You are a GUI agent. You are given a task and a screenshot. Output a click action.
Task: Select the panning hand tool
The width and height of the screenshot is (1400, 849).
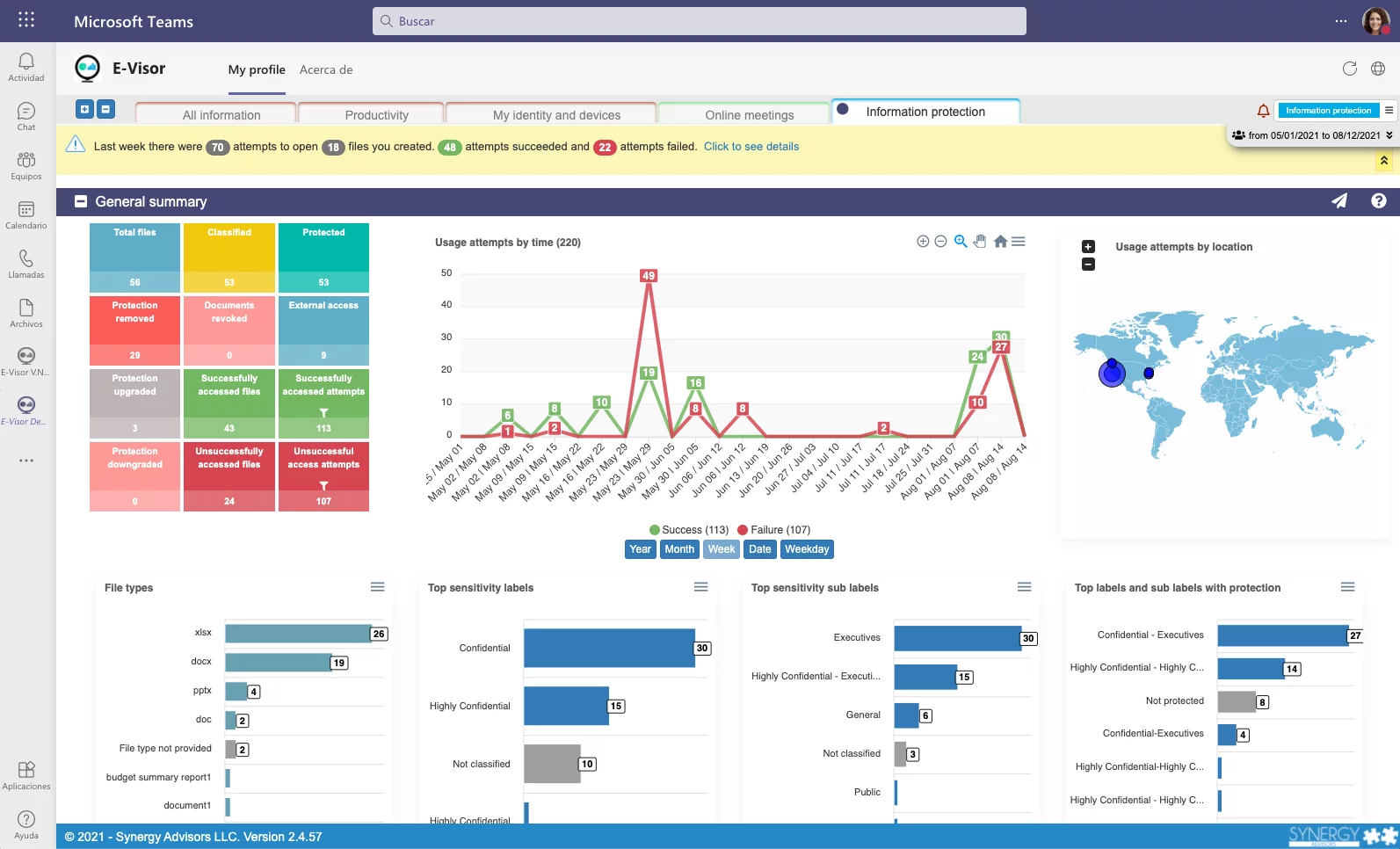click(980, 242)
